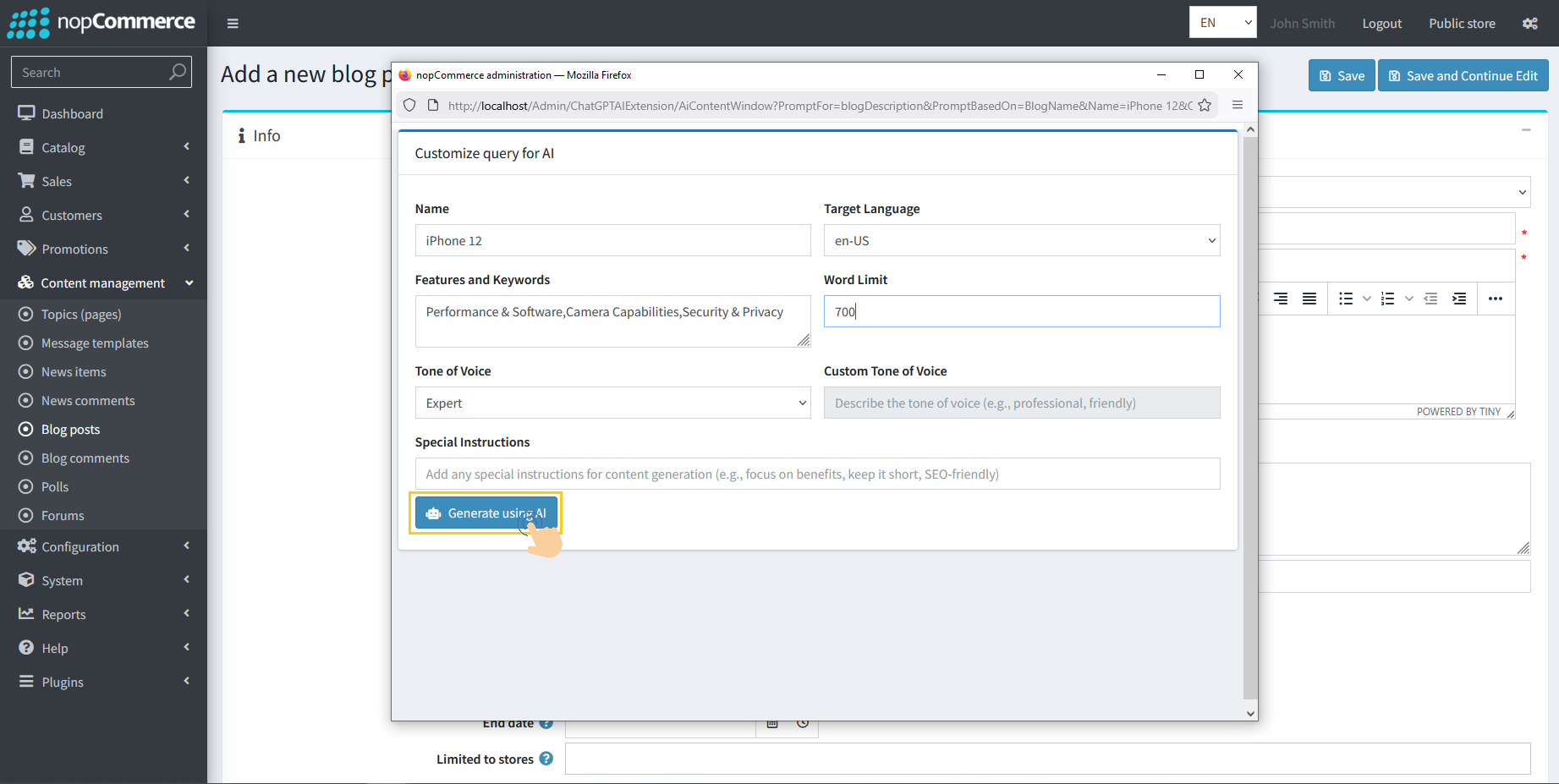
Task: Increase indent using the editor toolbar icon
Action: pyautogui.click(x=1459, y=298)
